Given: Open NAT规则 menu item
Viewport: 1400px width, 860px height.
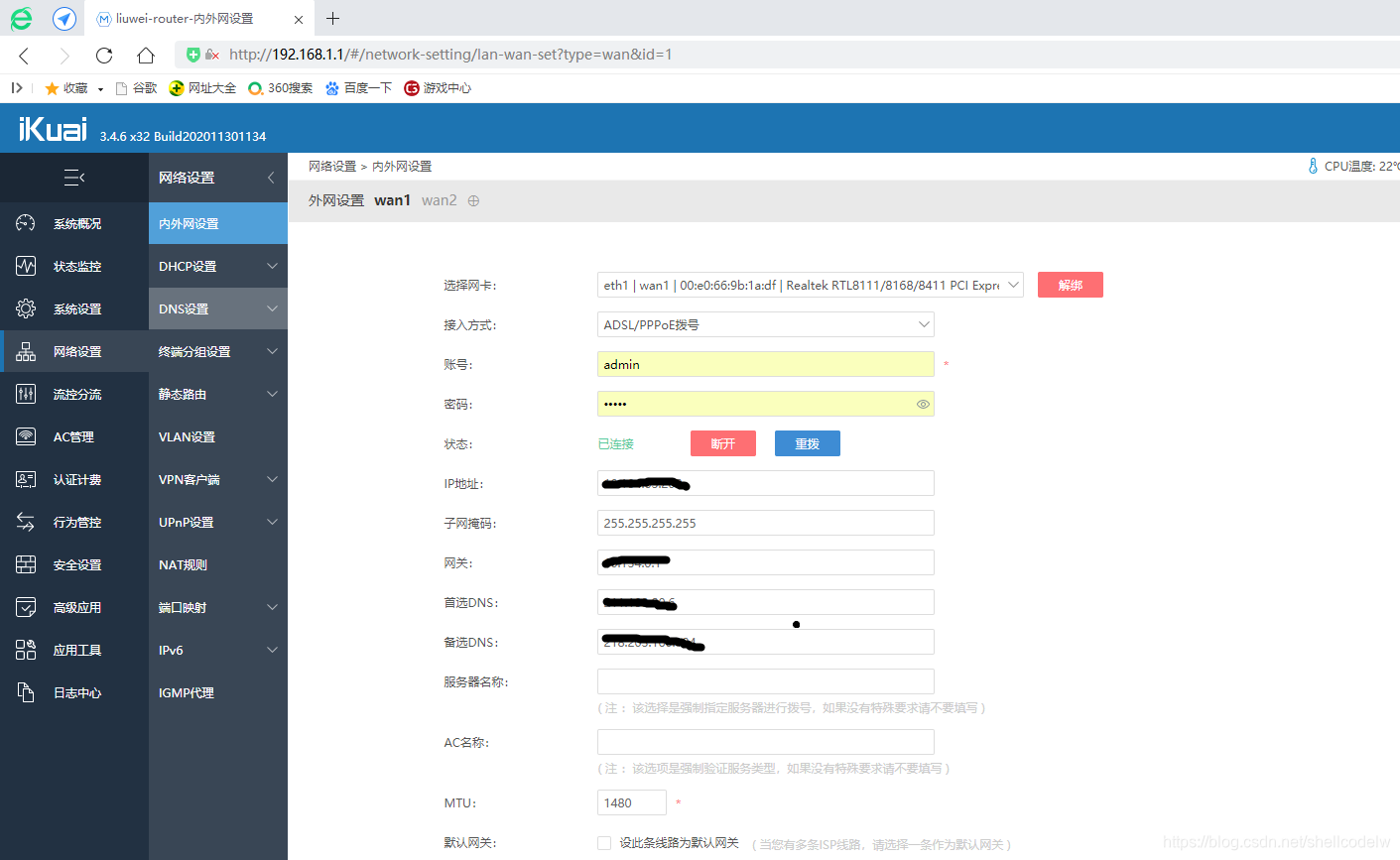Looking at the screenshot, I should pyautogui.click(x=218, y=564).
